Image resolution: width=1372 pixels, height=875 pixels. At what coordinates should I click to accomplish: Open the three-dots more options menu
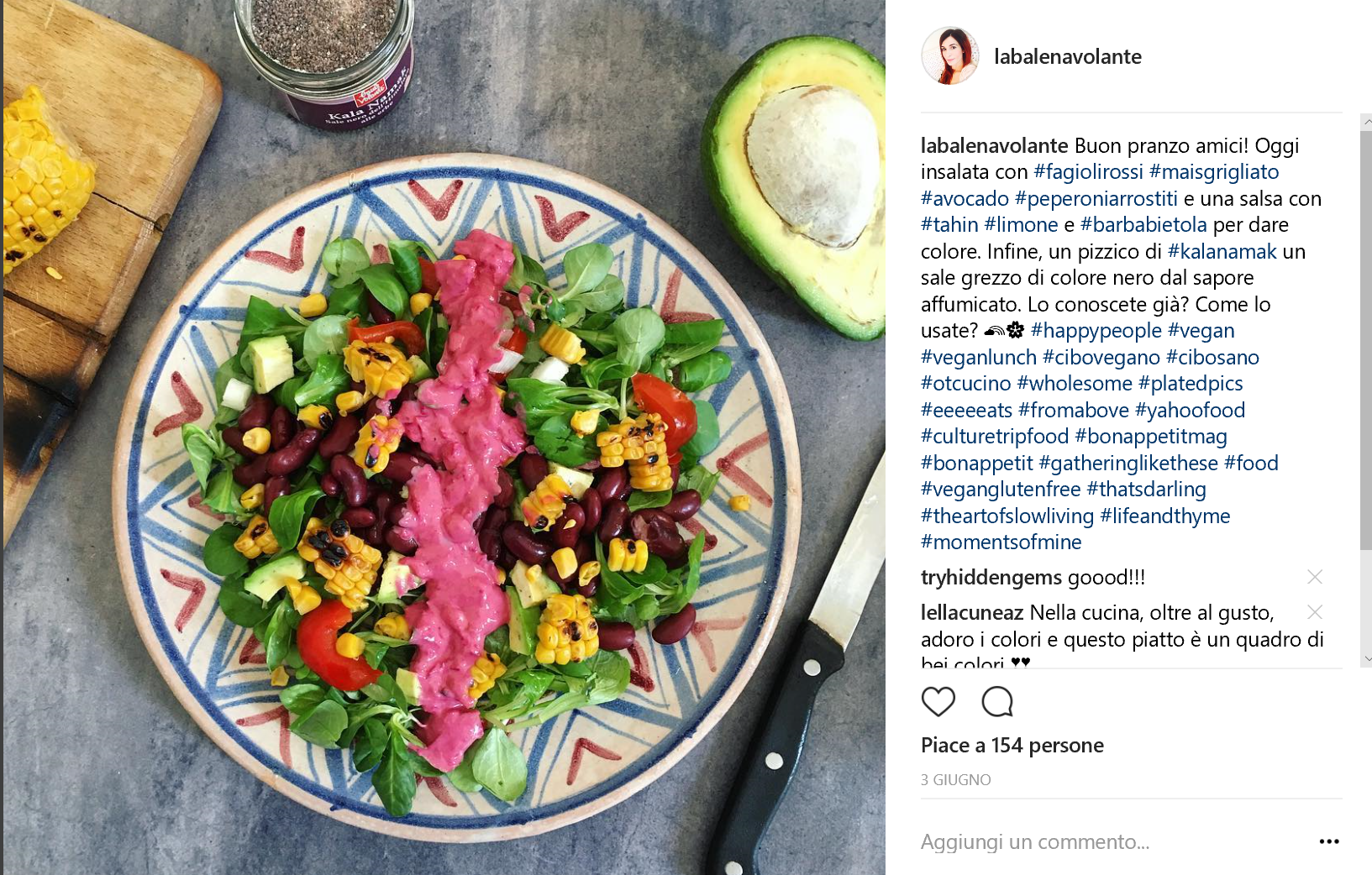pos(1329,841)
